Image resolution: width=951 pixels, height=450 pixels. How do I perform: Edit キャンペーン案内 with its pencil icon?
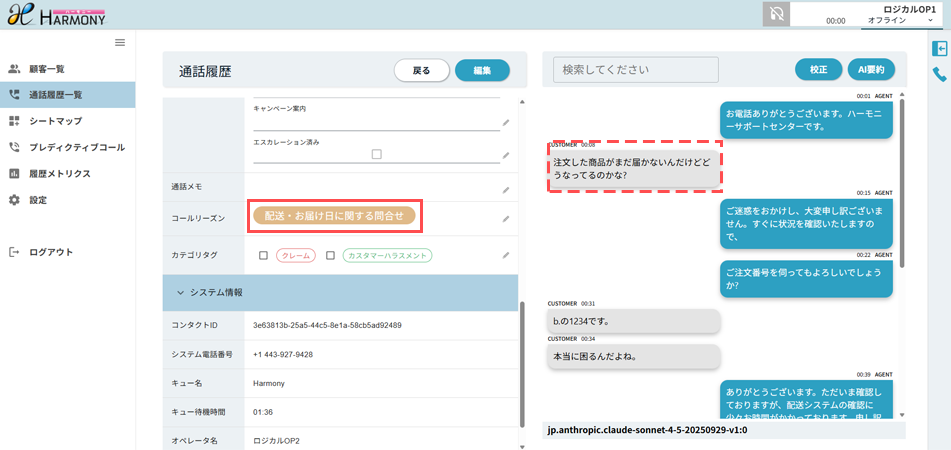click(506, 123)
